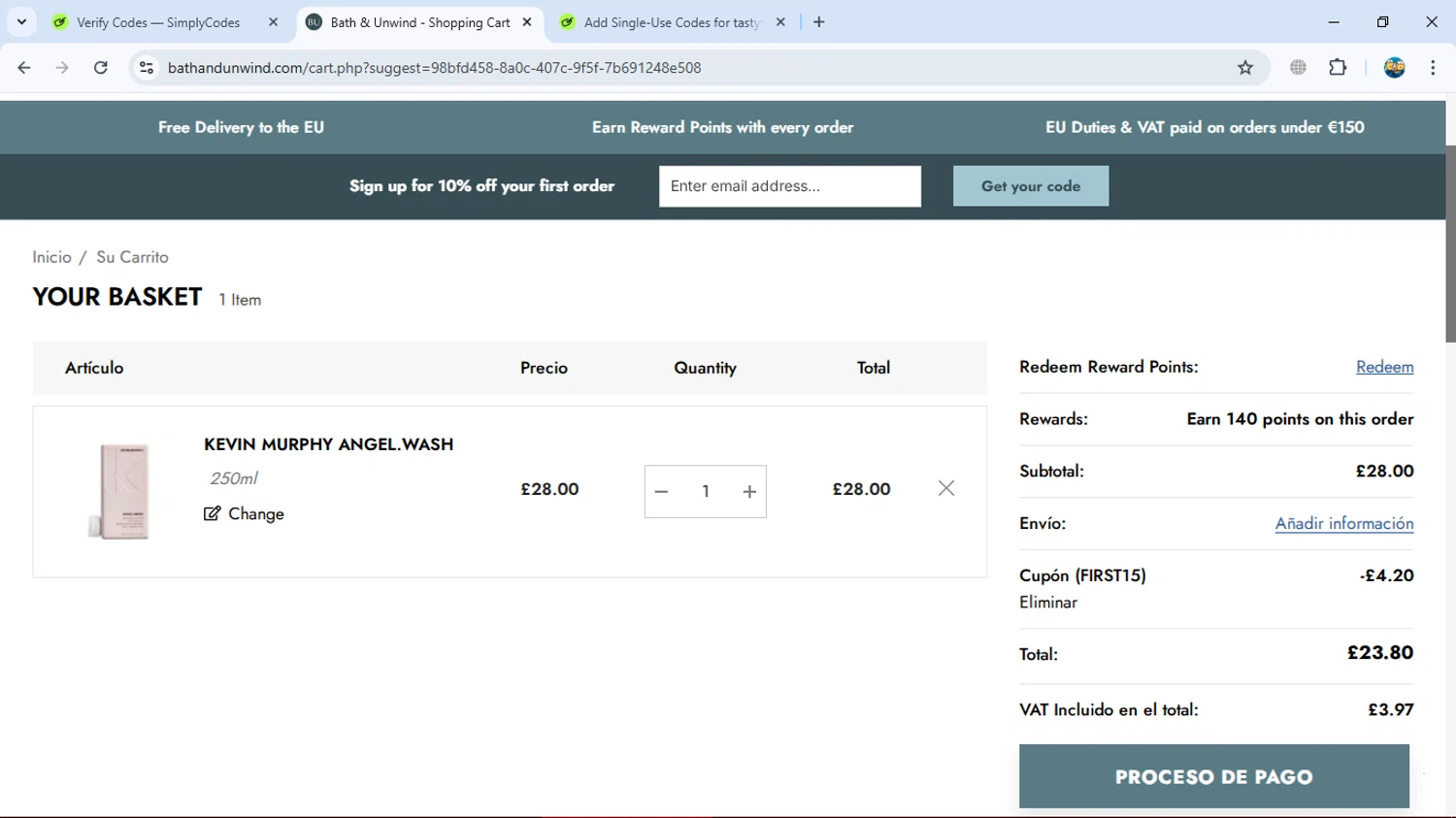
Task: Click the quantity value field
Action: [706, 492]
